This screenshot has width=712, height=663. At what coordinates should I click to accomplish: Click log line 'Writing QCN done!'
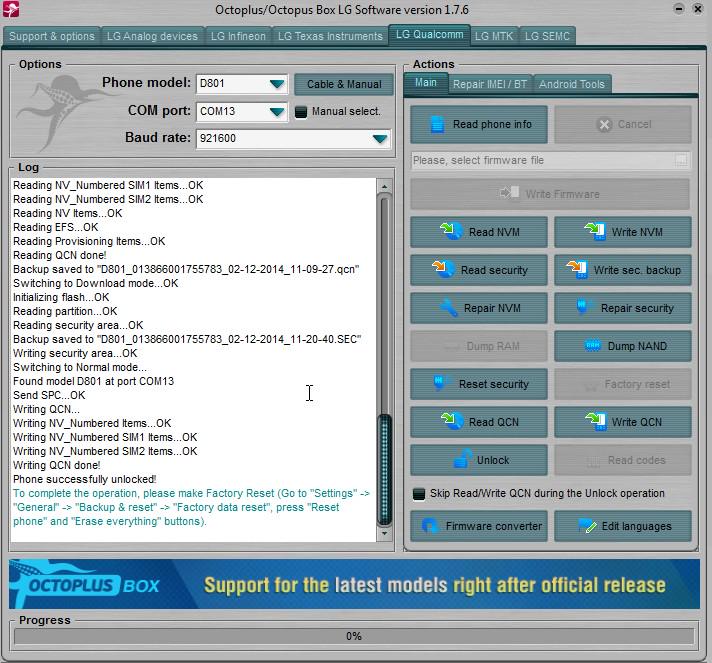click(57, 465)
